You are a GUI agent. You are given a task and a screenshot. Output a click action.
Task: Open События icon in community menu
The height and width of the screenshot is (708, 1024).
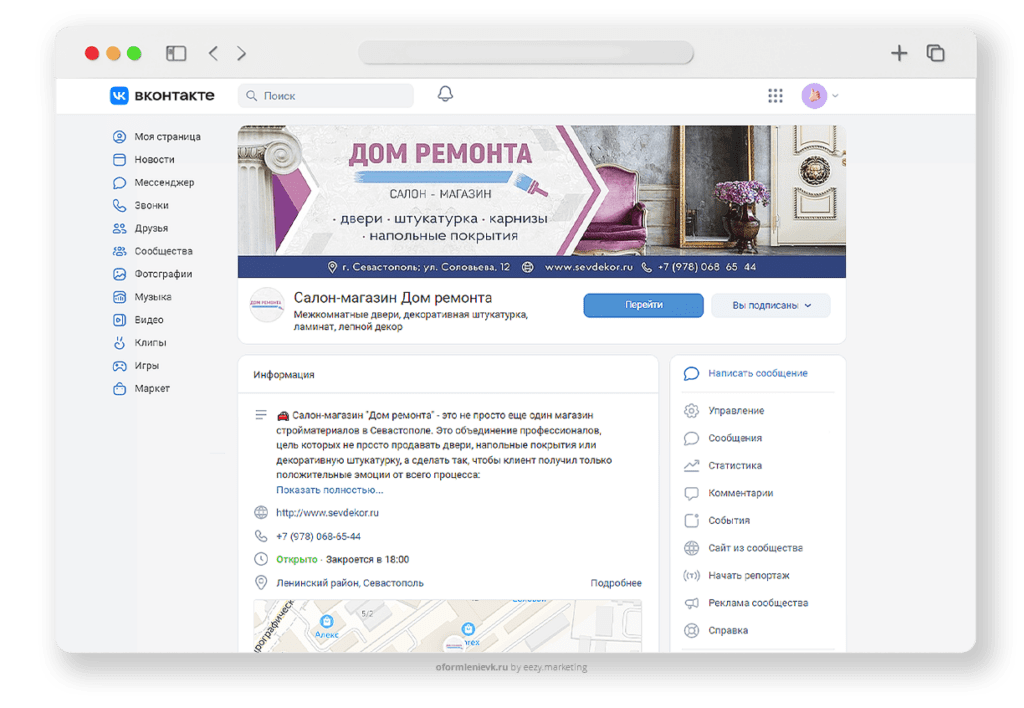pos(691,521)
